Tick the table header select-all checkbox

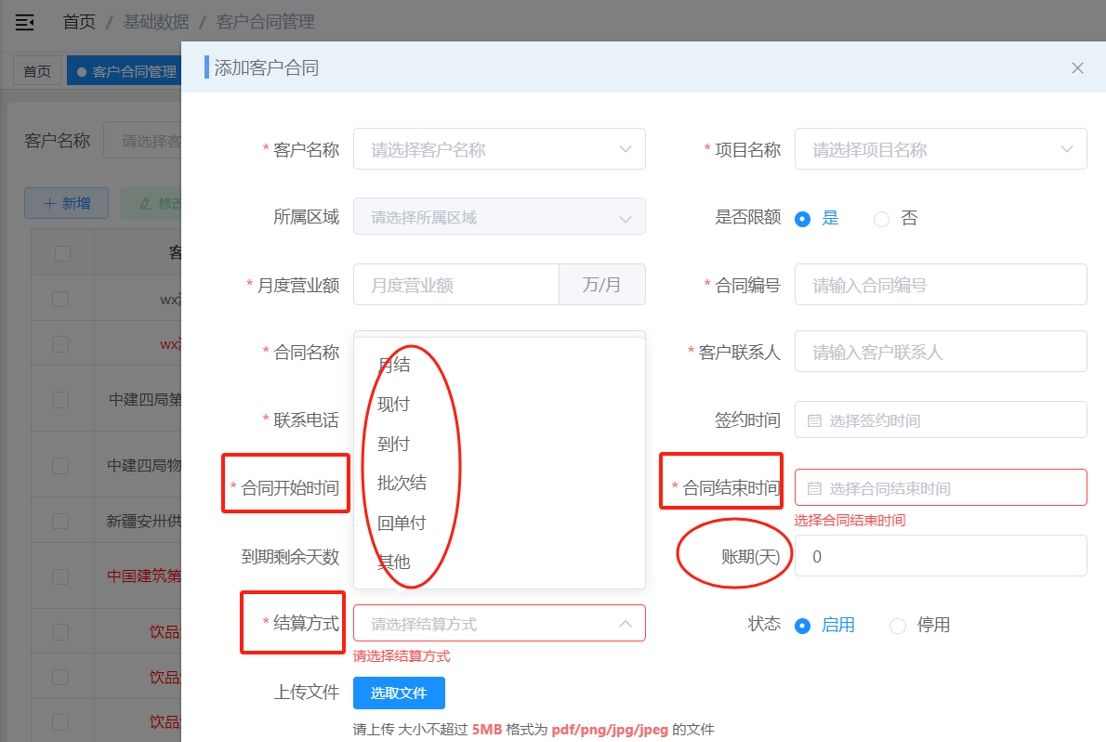62,253
